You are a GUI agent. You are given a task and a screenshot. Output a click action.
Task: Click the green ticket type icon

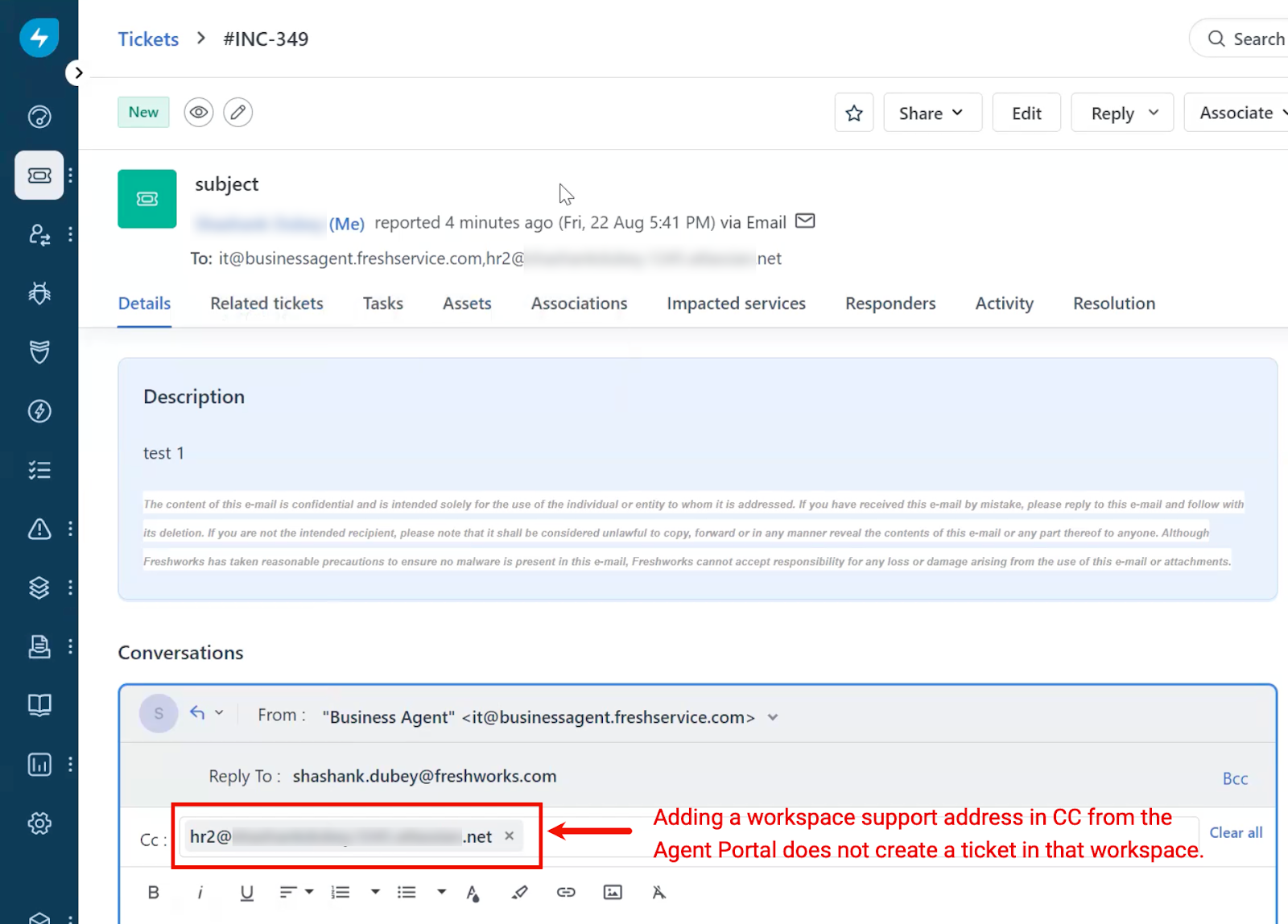coord(147,199)
